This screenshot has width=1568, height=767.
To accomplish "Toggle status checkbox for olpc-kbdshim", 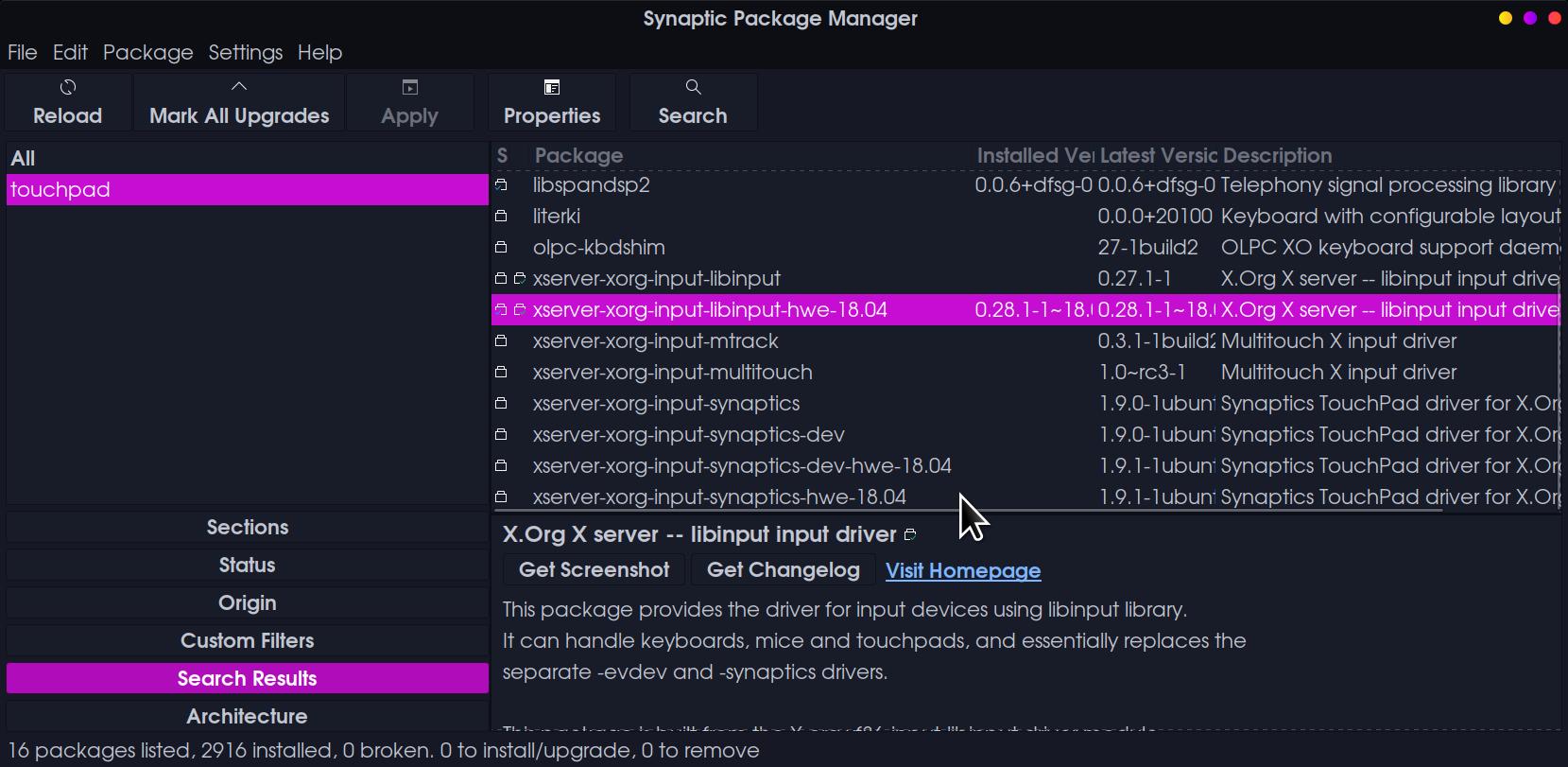I will tap(501, 247).
